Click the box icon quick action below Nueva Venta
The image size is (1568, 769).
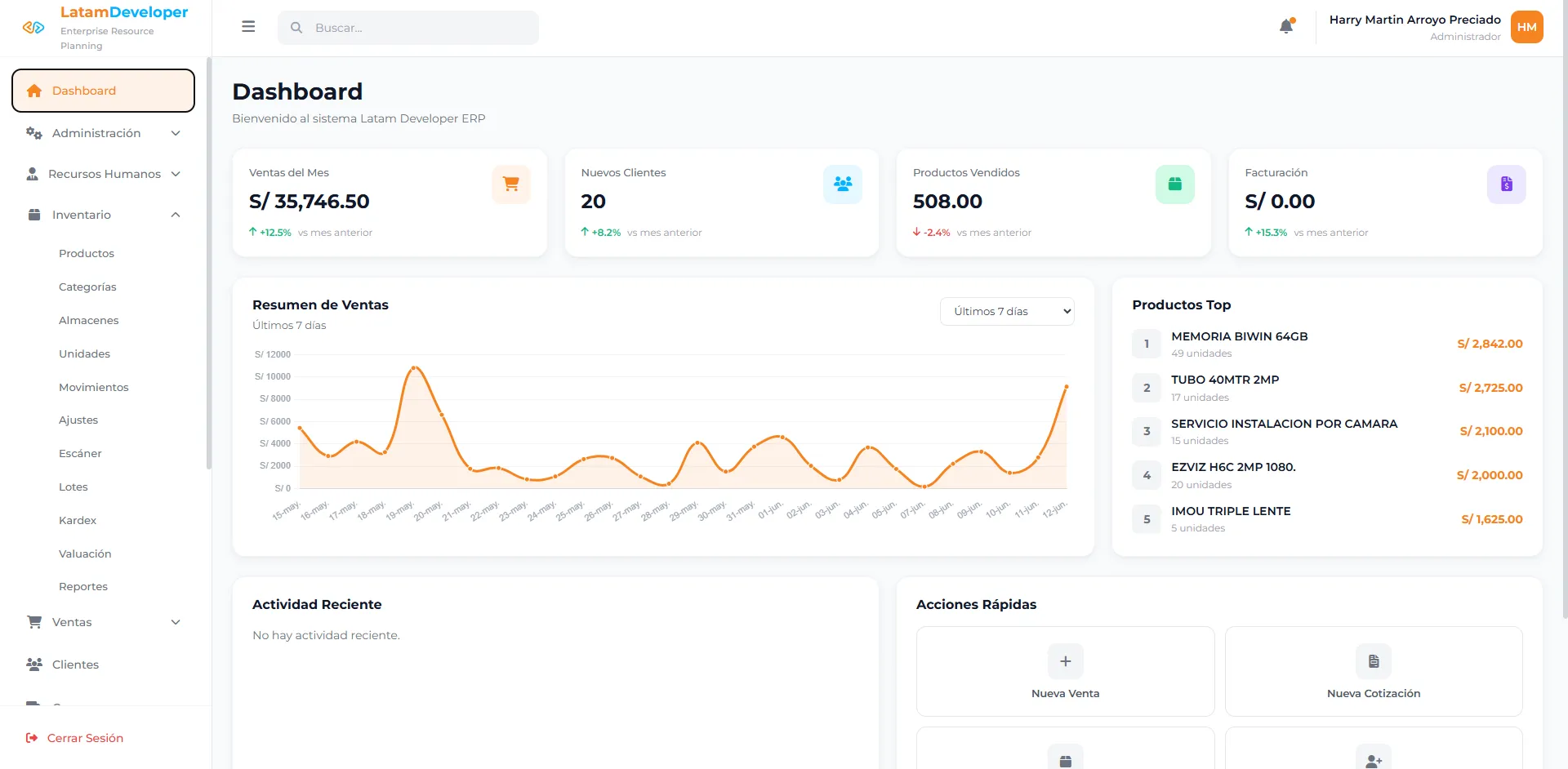tap(1066, 759)
